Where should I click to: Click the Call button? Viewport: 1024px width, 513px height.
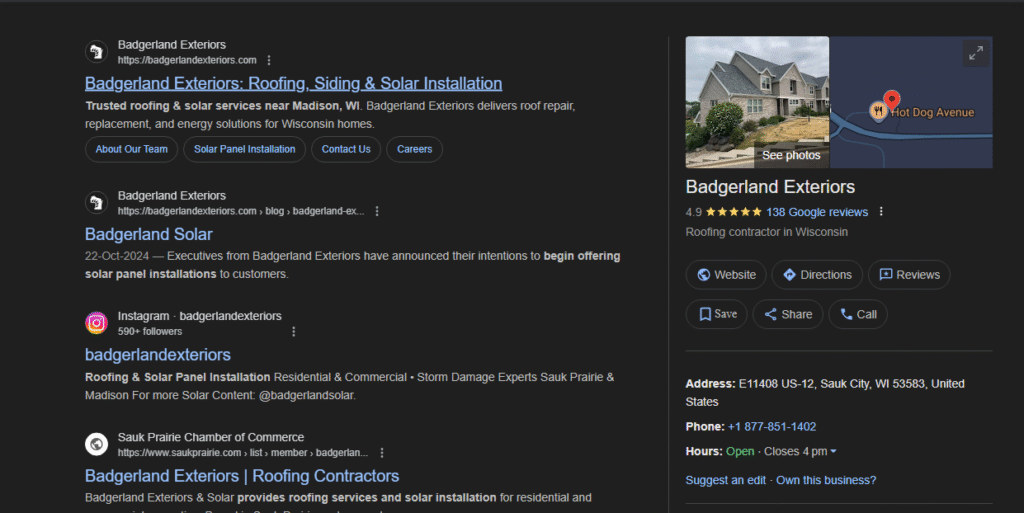coord(858,314)
